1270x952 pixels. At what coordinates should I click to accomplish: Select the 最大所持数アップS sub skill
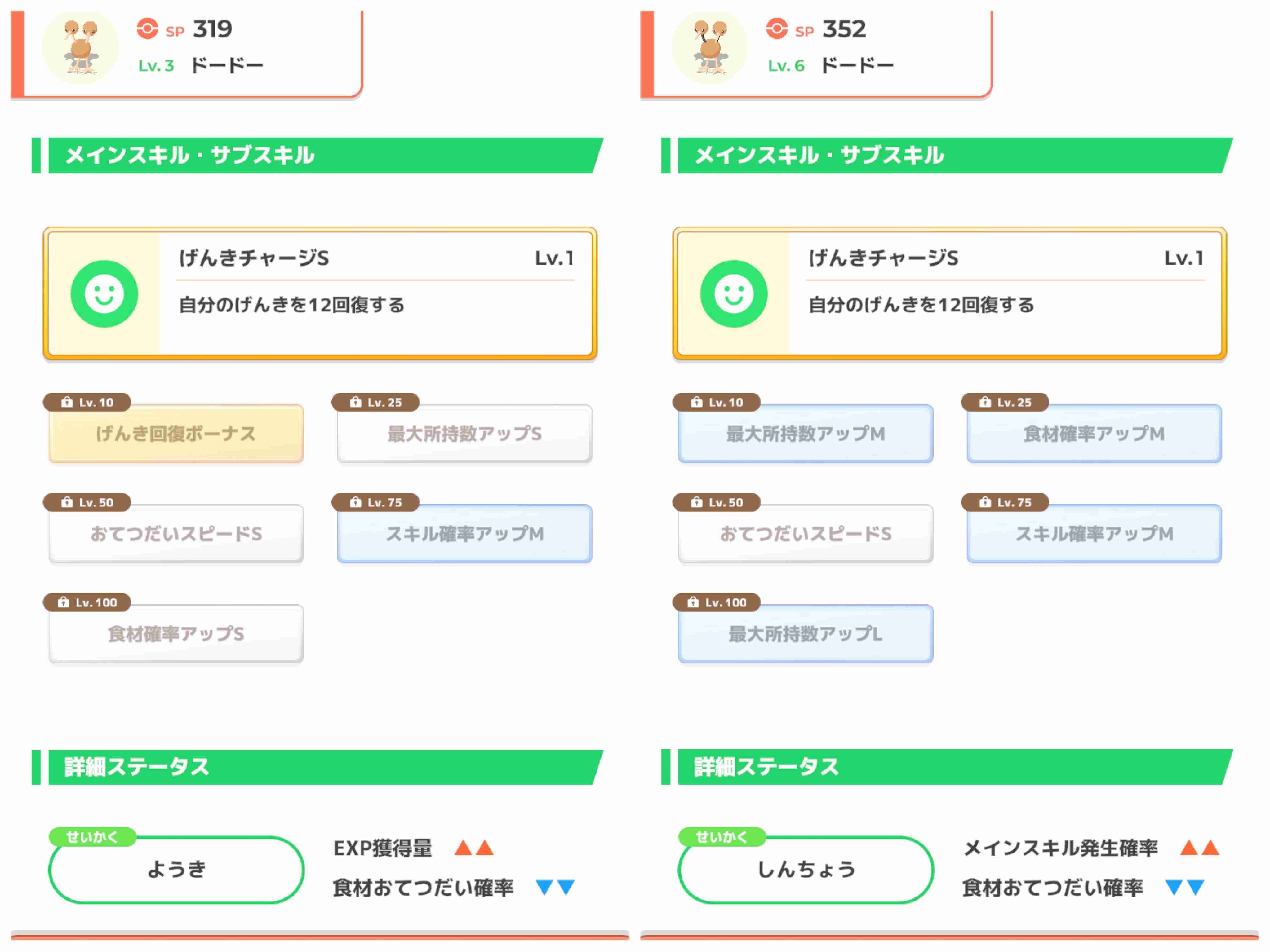coord(464,434)
